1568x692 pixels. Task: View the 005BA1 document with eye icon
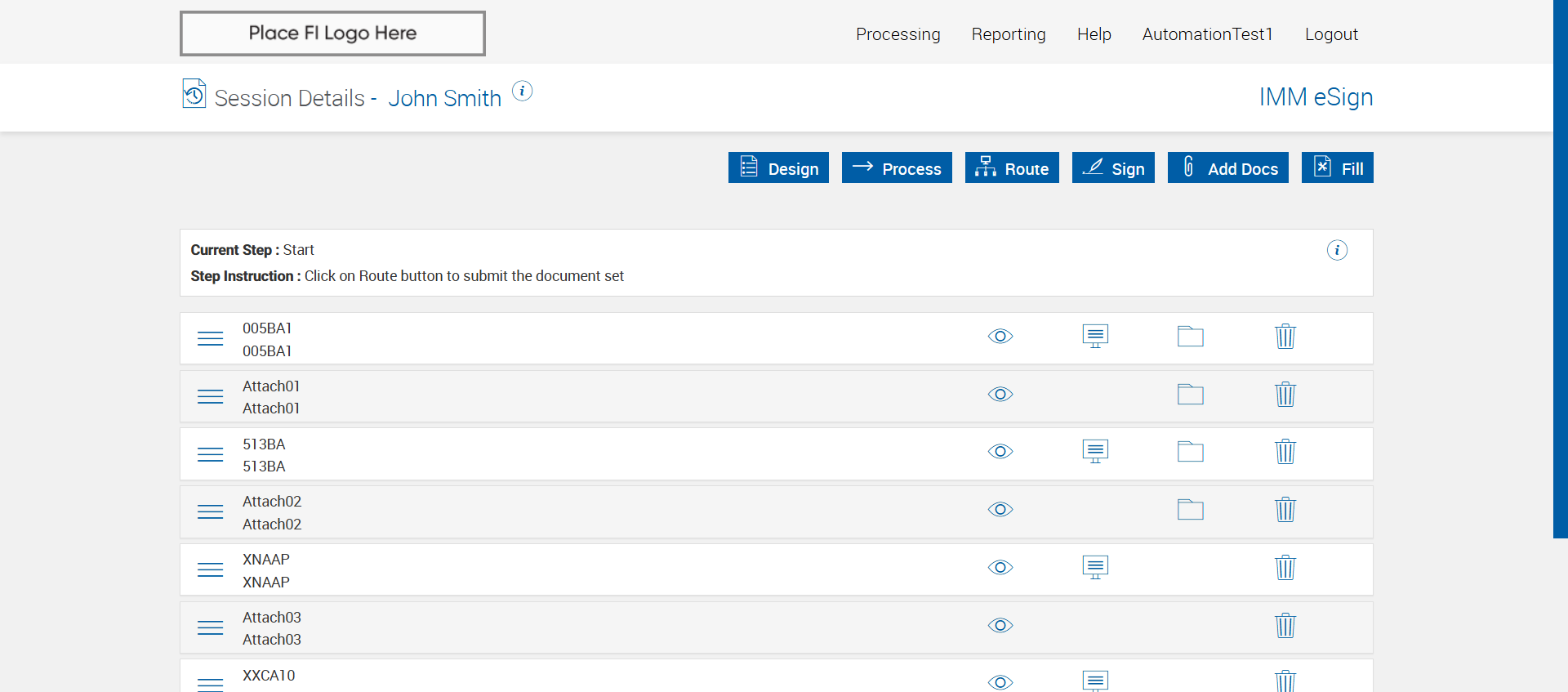point(1000,337)
